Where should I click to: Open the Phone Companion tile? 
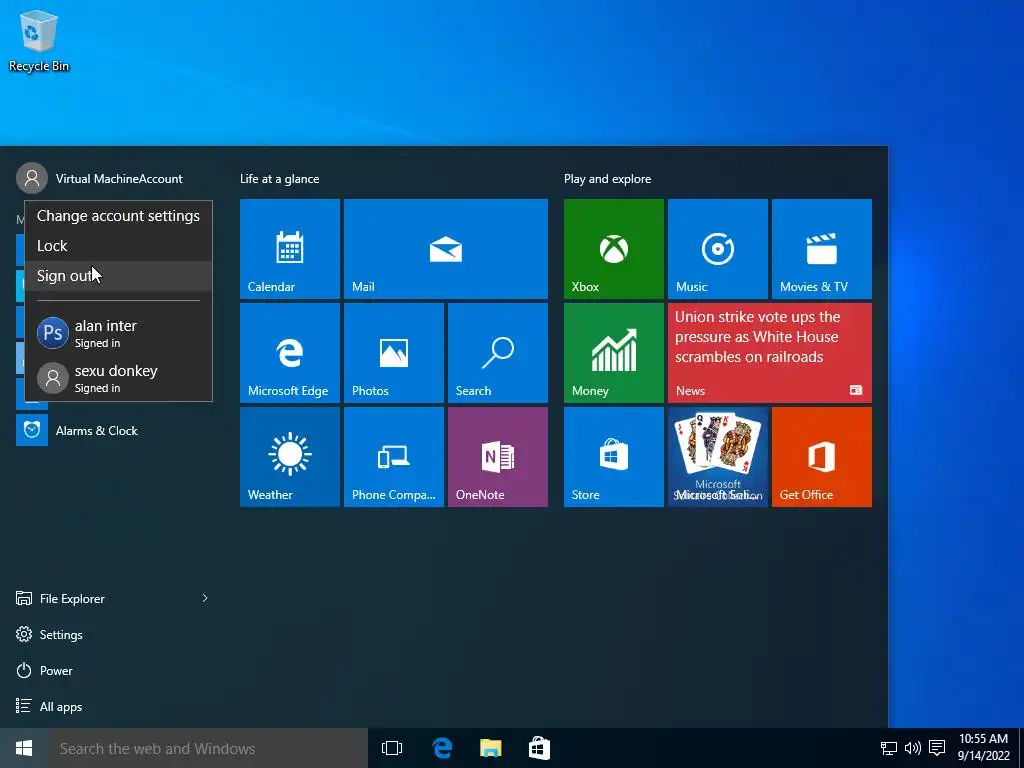click(393, 456)
